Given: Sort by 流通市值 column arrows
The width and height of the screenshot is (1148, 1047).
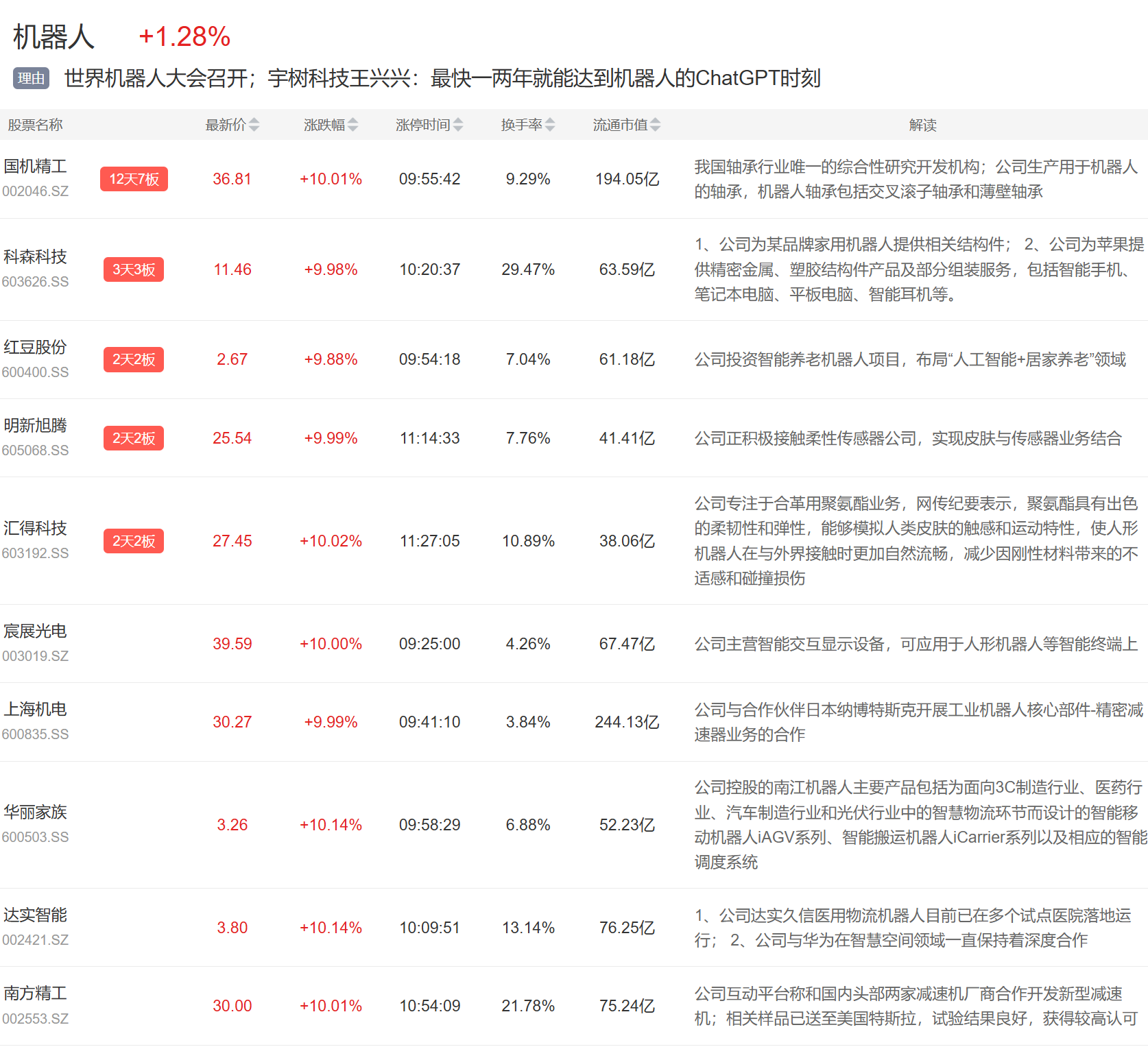Looking at the screenshot, I should 656,125.
